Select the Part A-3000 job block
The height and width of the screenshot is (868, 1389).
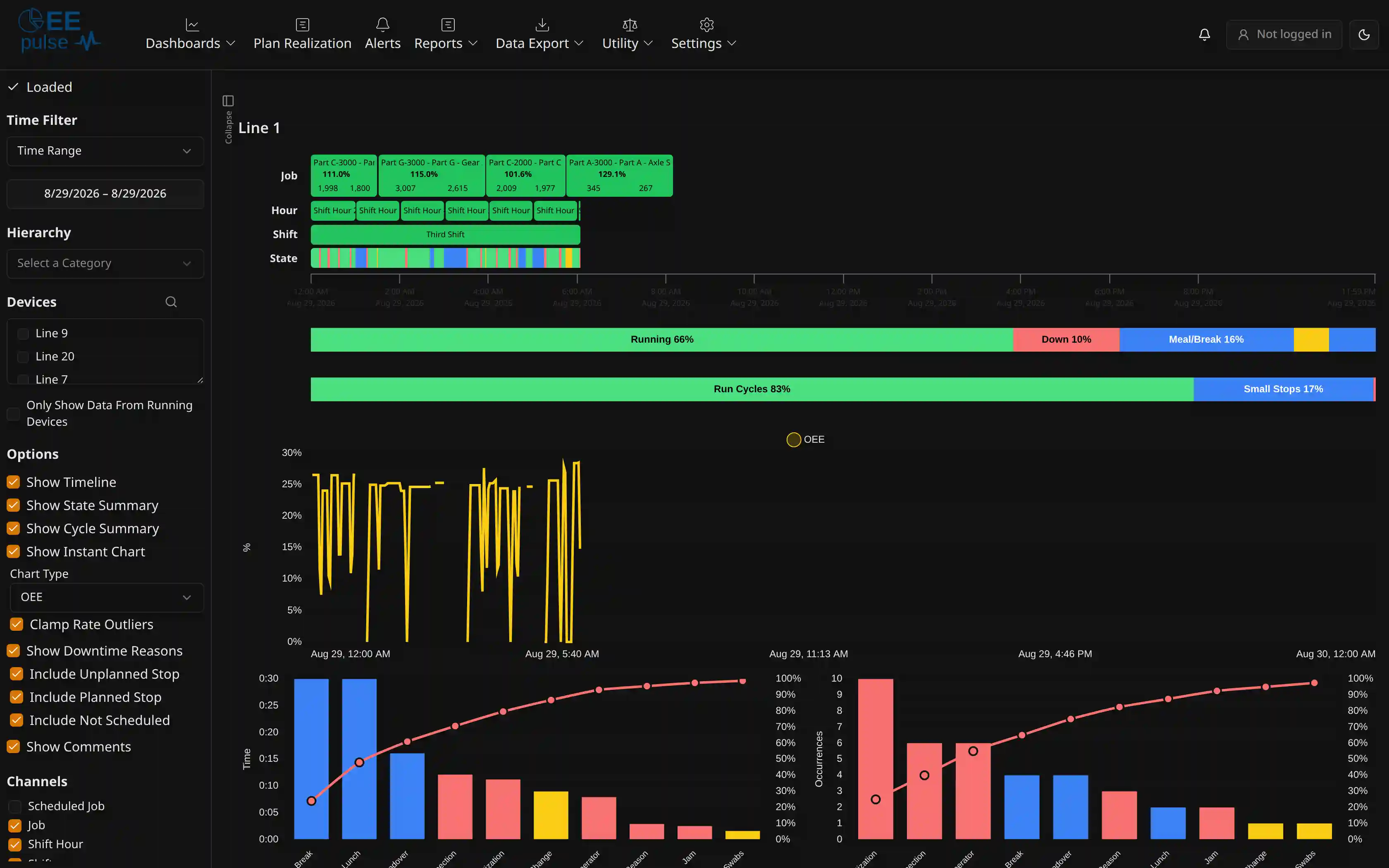pyautogui.click(x=619, y=176)
